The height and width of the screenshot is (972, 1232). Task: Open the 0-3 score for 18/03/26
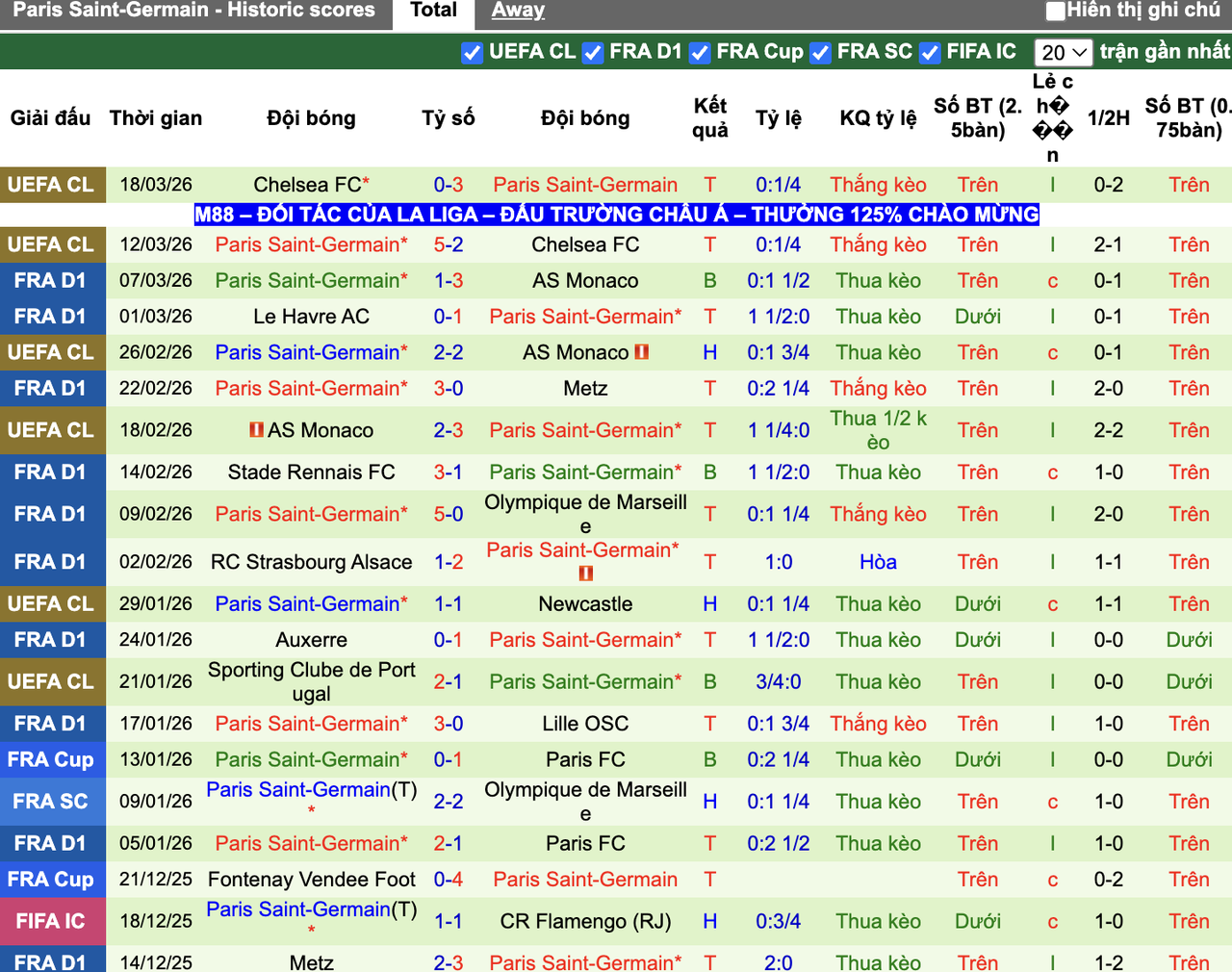(449, 185)
